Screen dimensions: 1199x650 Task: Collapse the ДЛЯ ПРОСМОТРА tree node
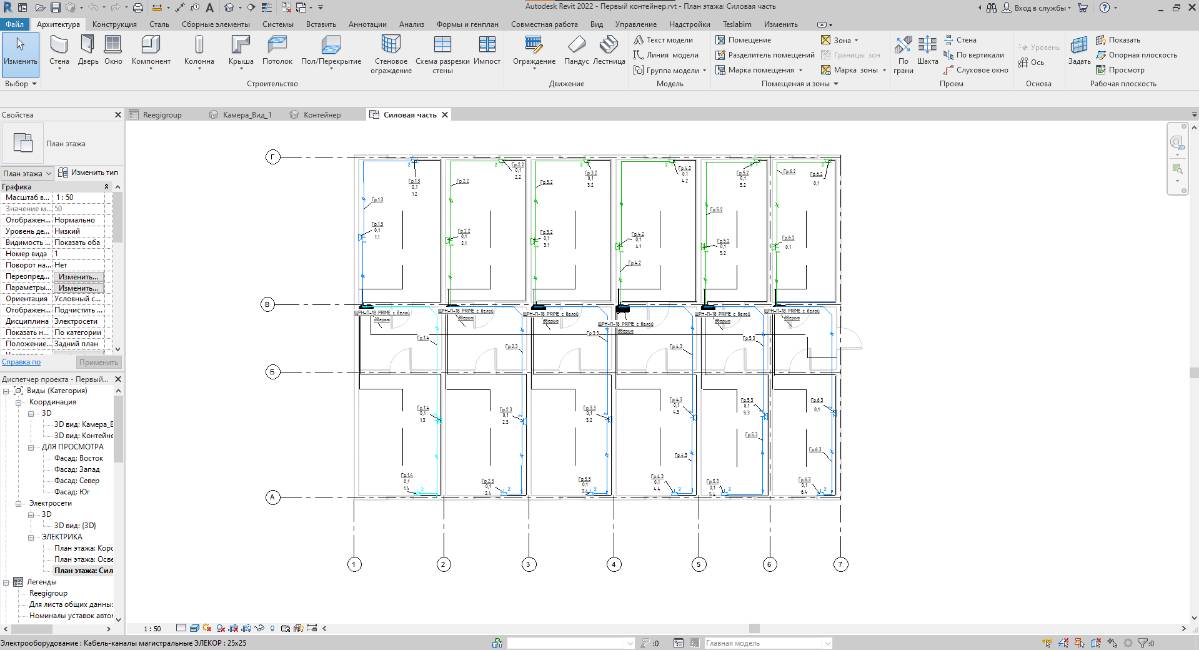[32, 447]
